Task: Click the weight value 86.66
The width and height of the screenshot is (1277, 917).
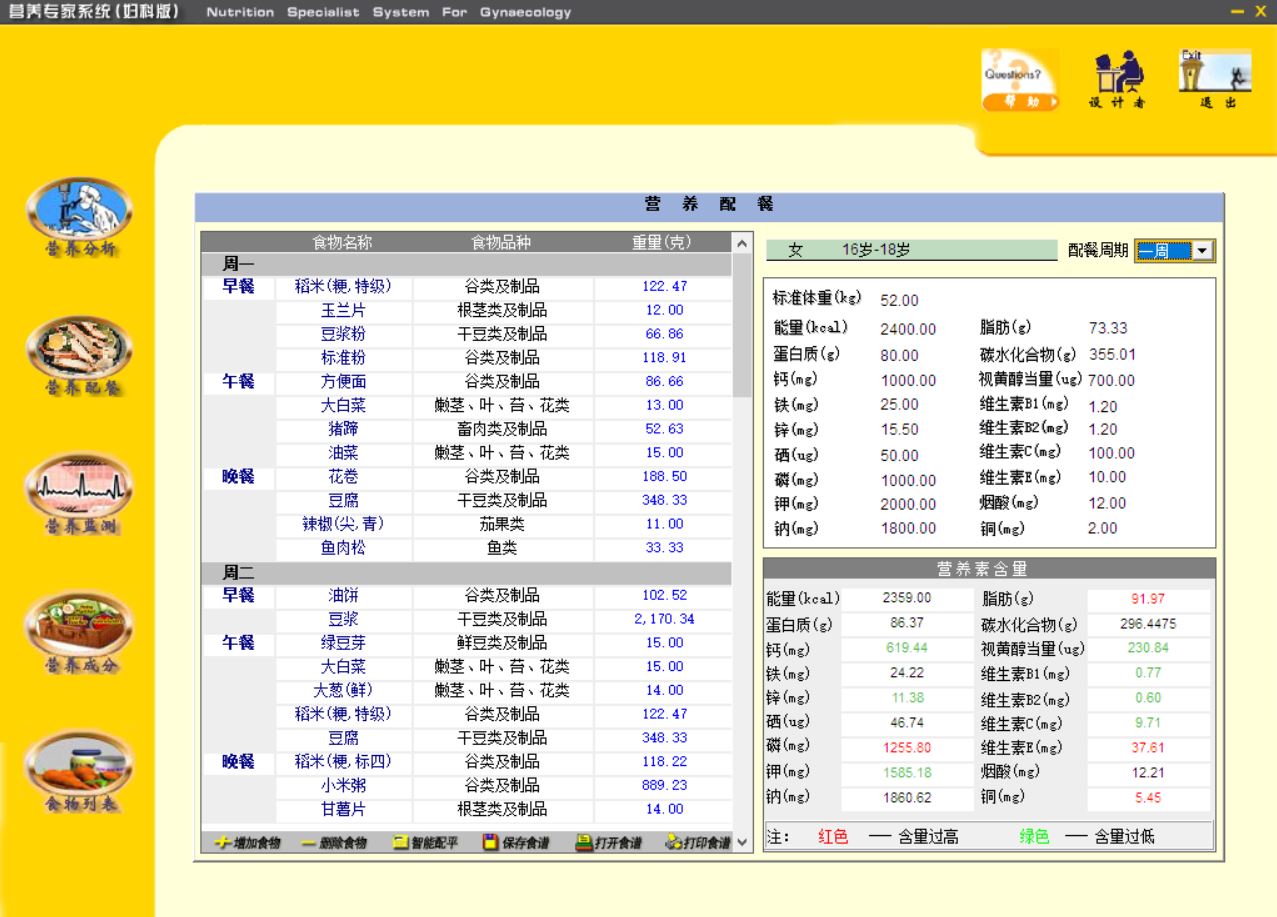Action: point(664,381)
